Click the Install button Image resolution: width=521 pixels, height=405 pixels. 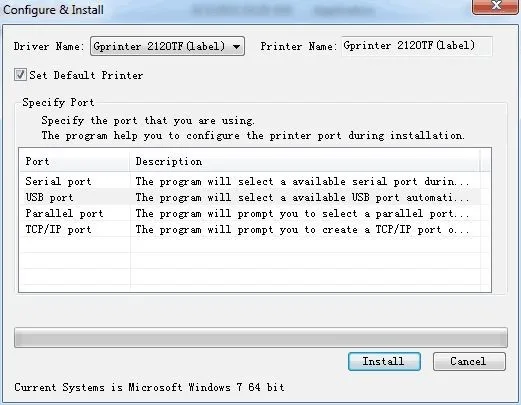[x=384, y=361]
